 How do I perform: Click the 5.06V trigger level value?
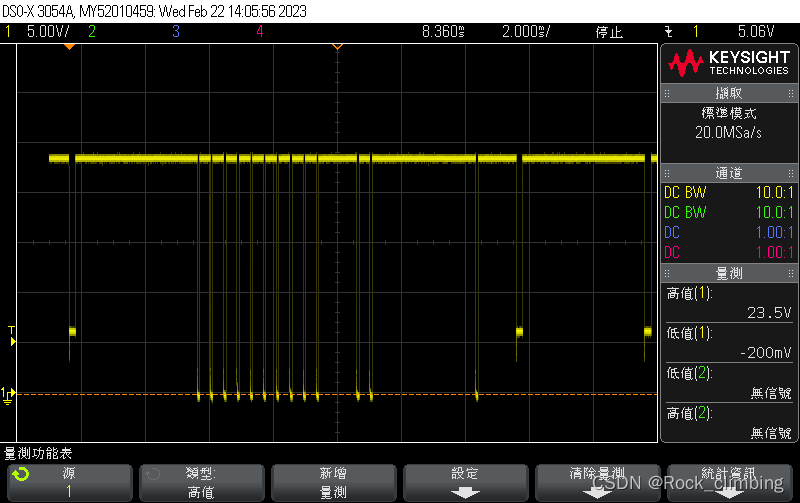pyautogui.click(x=756, y=32)
